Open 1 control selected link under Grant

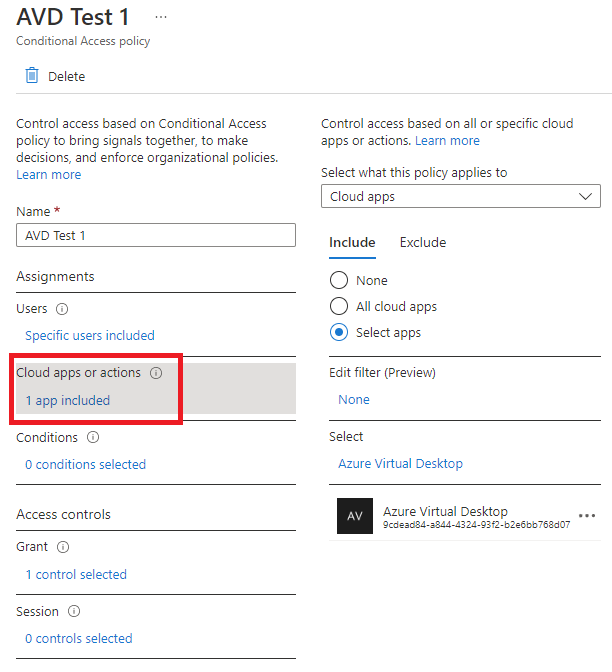[x=76, y=574]
